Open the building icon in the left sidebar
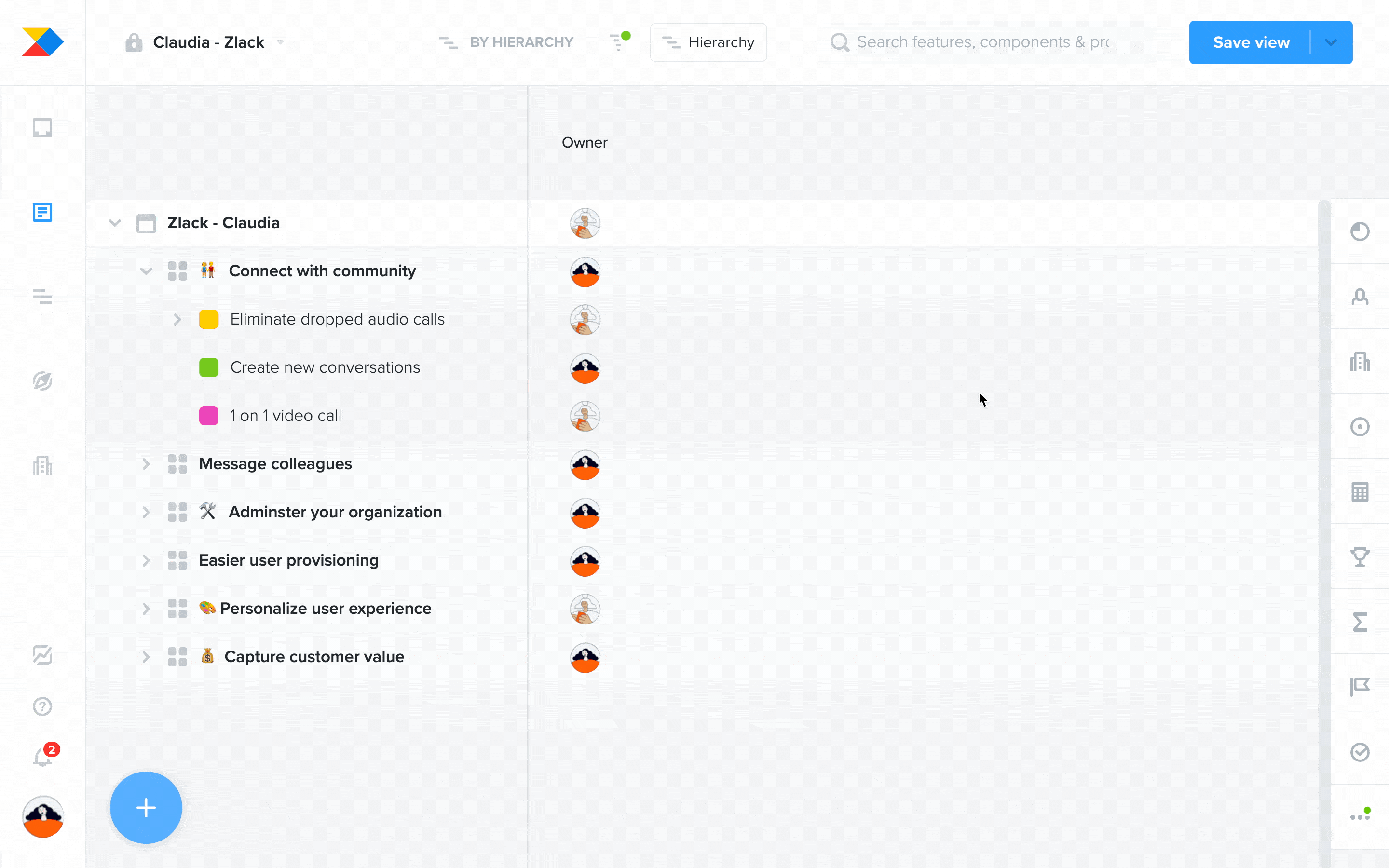 (x=42, y=465)
